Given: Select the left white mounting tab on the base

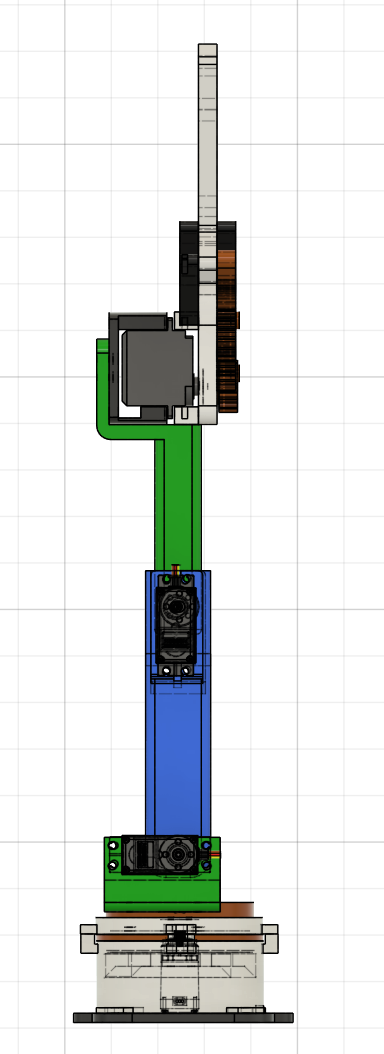Looking at the screenshot, I should [x=88, y=938].
